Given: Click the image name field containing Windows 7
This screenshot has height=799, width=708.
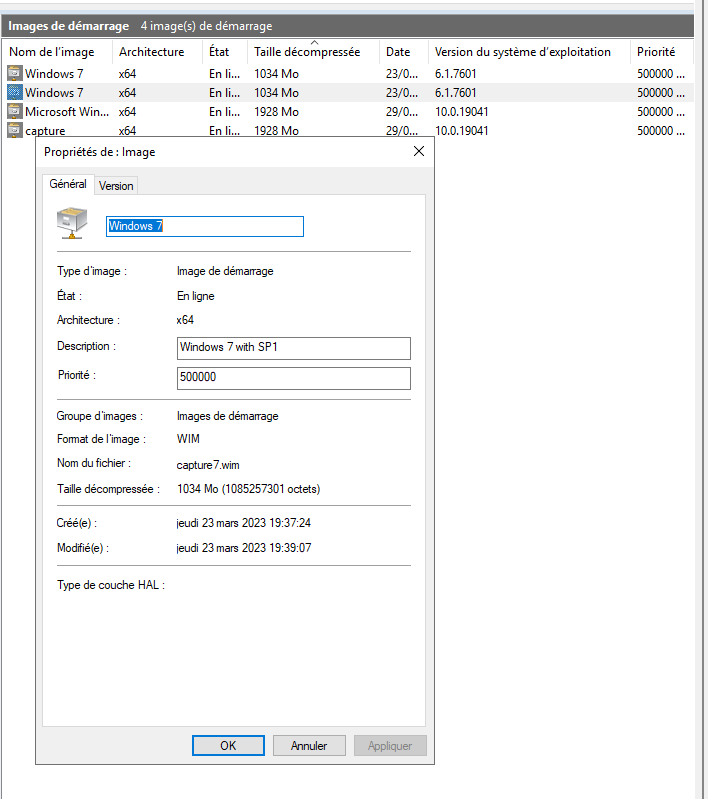Looking at the screenshot, I should point(205,227).
